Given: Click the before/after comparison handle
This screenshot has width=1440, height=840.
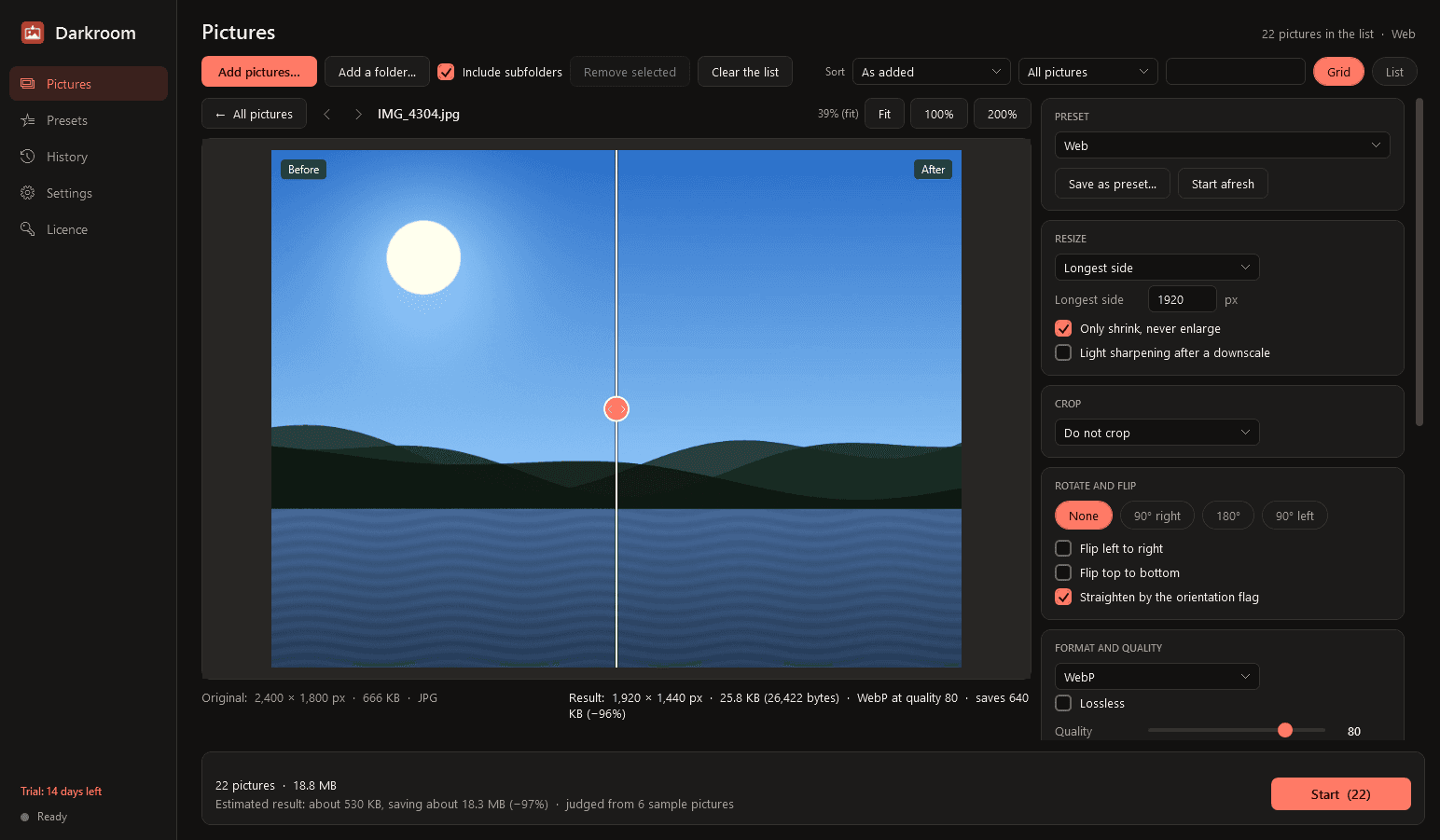Looking at the screenshot, I should [x=616, y=409].
